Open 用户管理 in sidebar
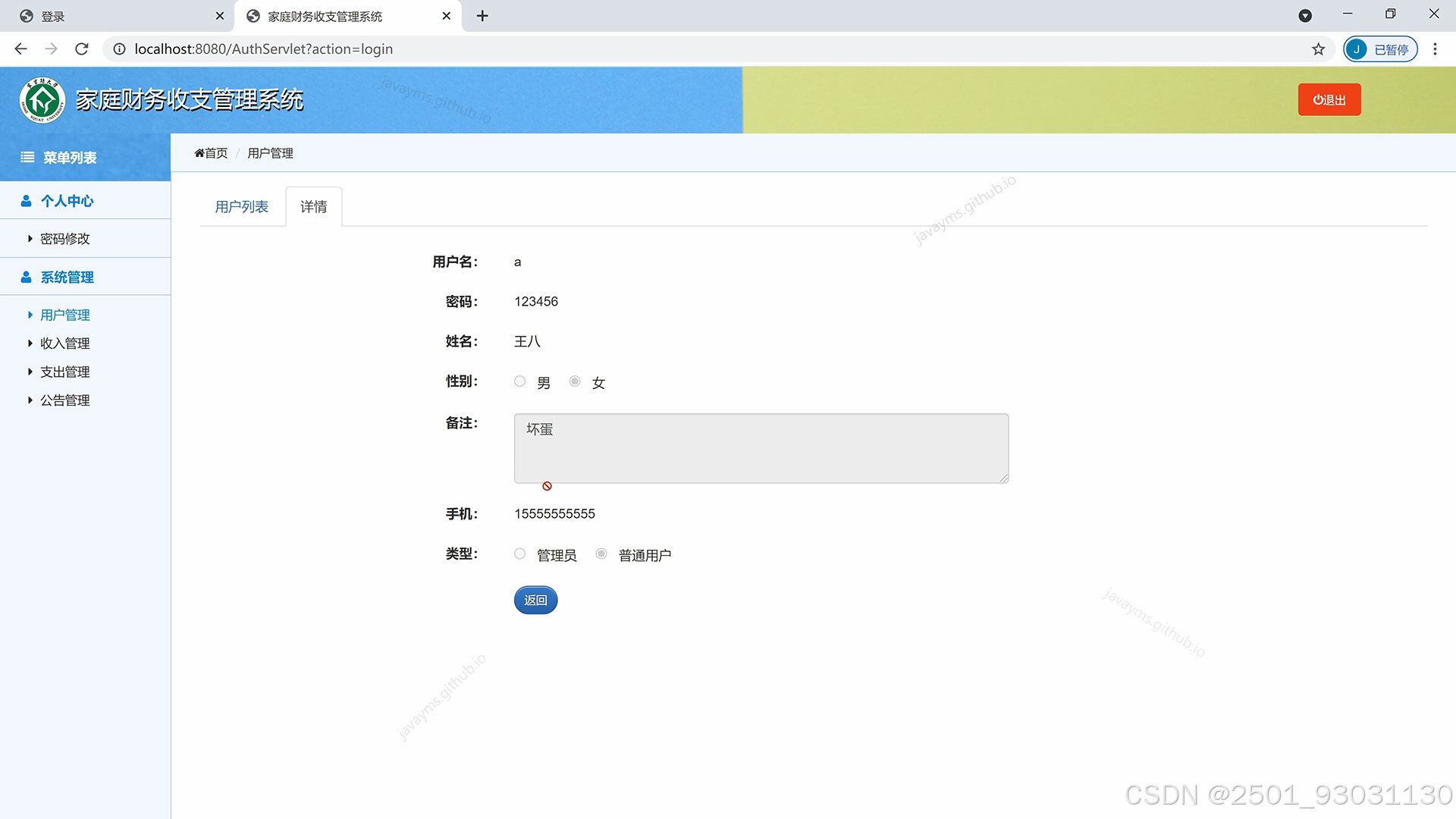The width and height of the screenshot is (1456, 819). click(65, 315)
